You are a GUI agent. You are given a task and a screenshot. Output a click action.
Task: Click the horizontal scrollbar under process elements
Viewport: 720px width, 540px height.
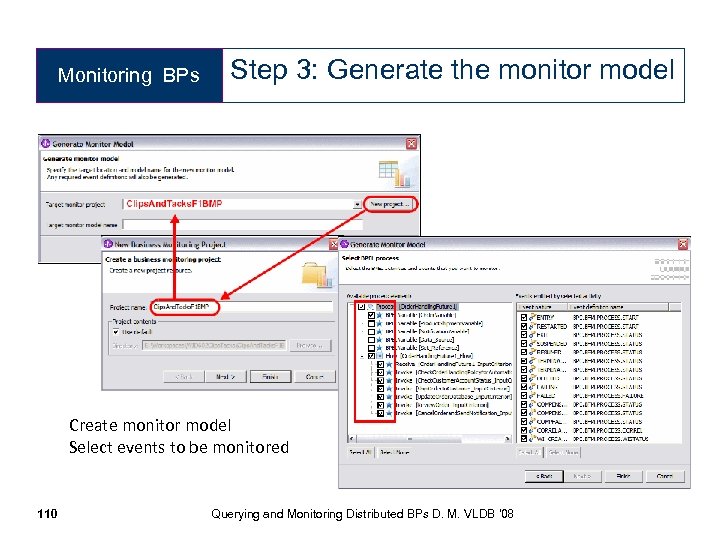click(429, 439)
